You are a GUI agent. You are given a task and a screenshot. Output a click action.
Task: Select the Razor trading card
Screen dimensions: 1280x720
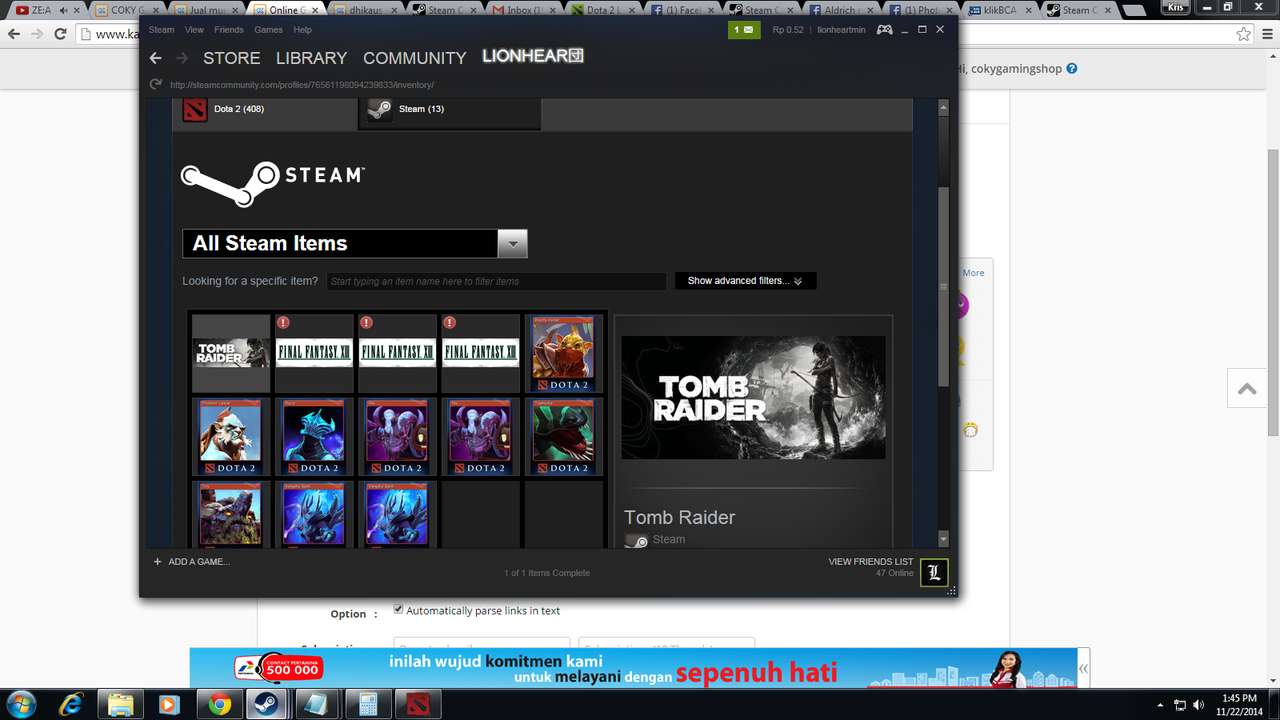tap(314, 437)
